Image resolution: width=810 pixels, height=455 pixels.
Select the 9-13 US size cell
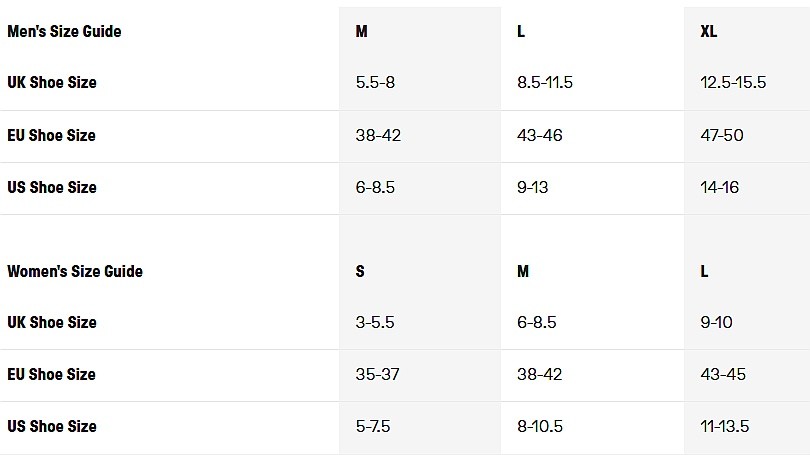tap(533, 187)
